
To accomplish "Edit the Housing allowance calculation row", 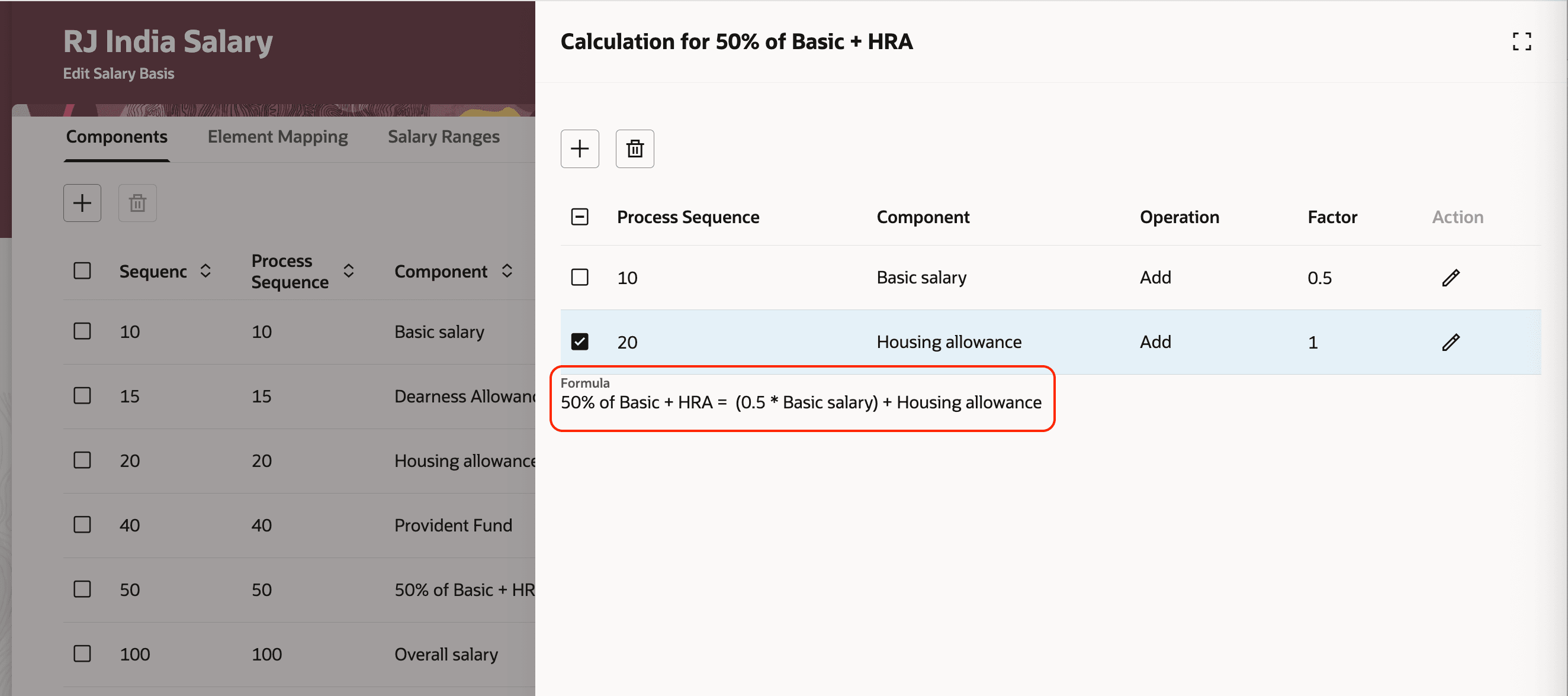I will pyautogui.click(x=1451, y=341).
